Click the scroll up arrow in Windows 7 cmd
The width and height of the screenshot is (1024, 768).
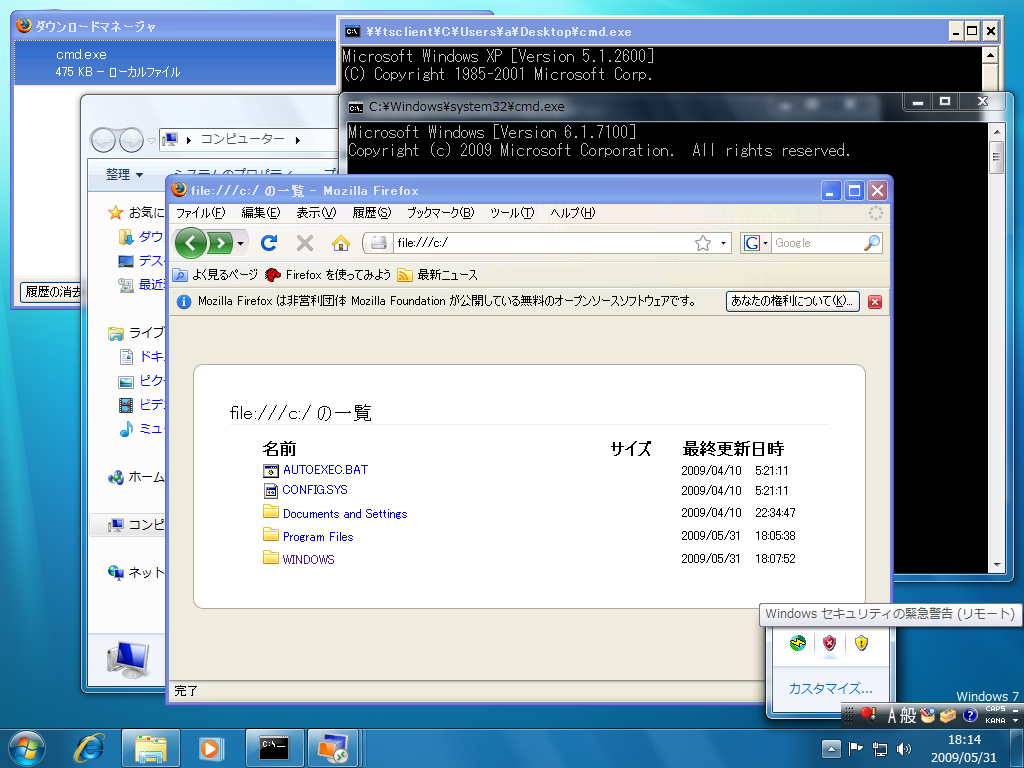point(997,133)
